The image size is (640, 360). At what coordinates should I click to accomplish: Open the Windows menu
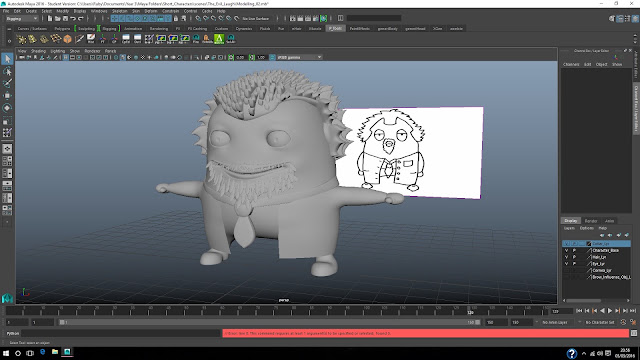(x=99, y=11)
